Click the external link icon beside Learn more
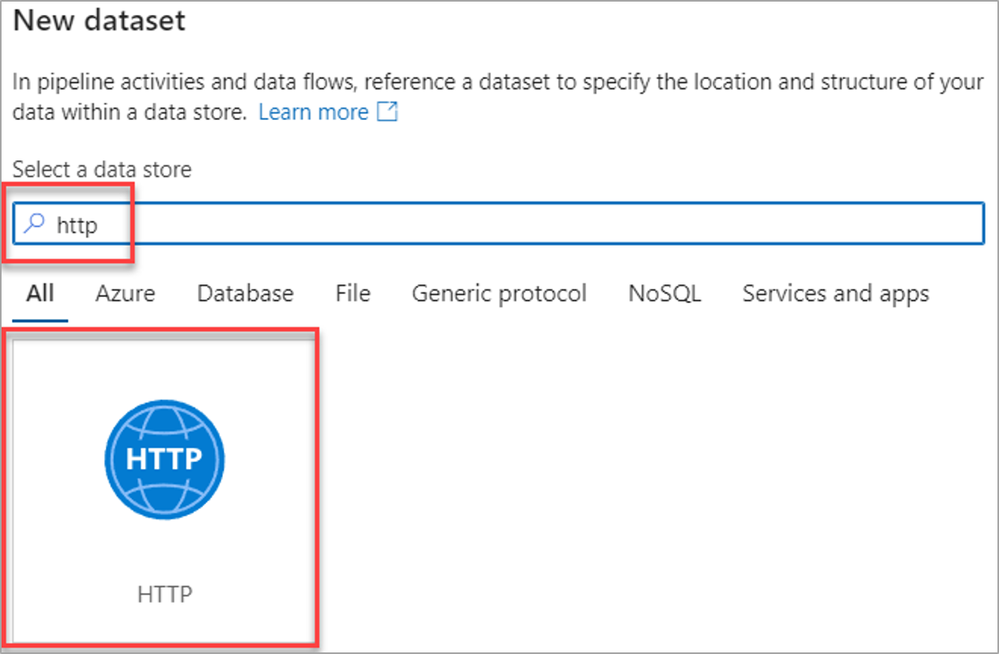The width and height of the screenshot is (999, 654). [387, 113]
